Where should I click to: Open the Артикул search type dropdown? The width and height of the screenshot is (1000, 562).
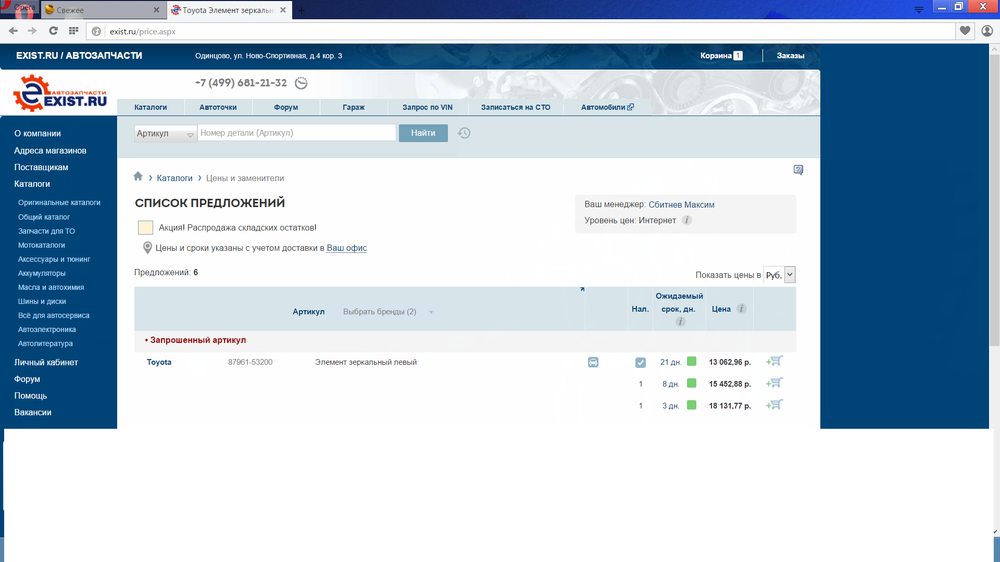(165, 134)
